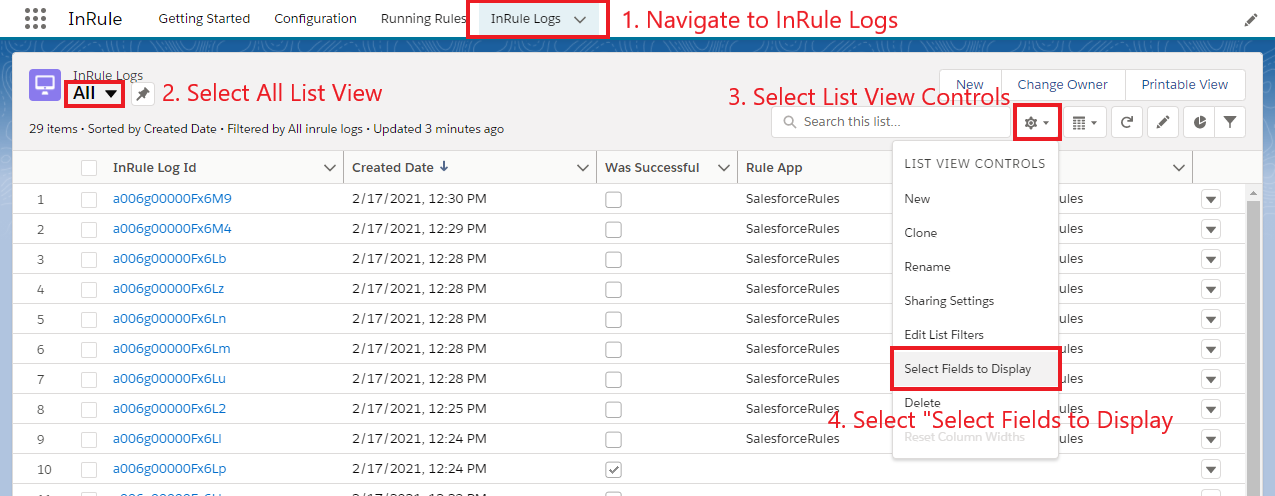This screenshot has height=496, width=1275.
Task: Toggle the select-all rows checkbox
Action: pyautogui.click(x=89, y=168)
